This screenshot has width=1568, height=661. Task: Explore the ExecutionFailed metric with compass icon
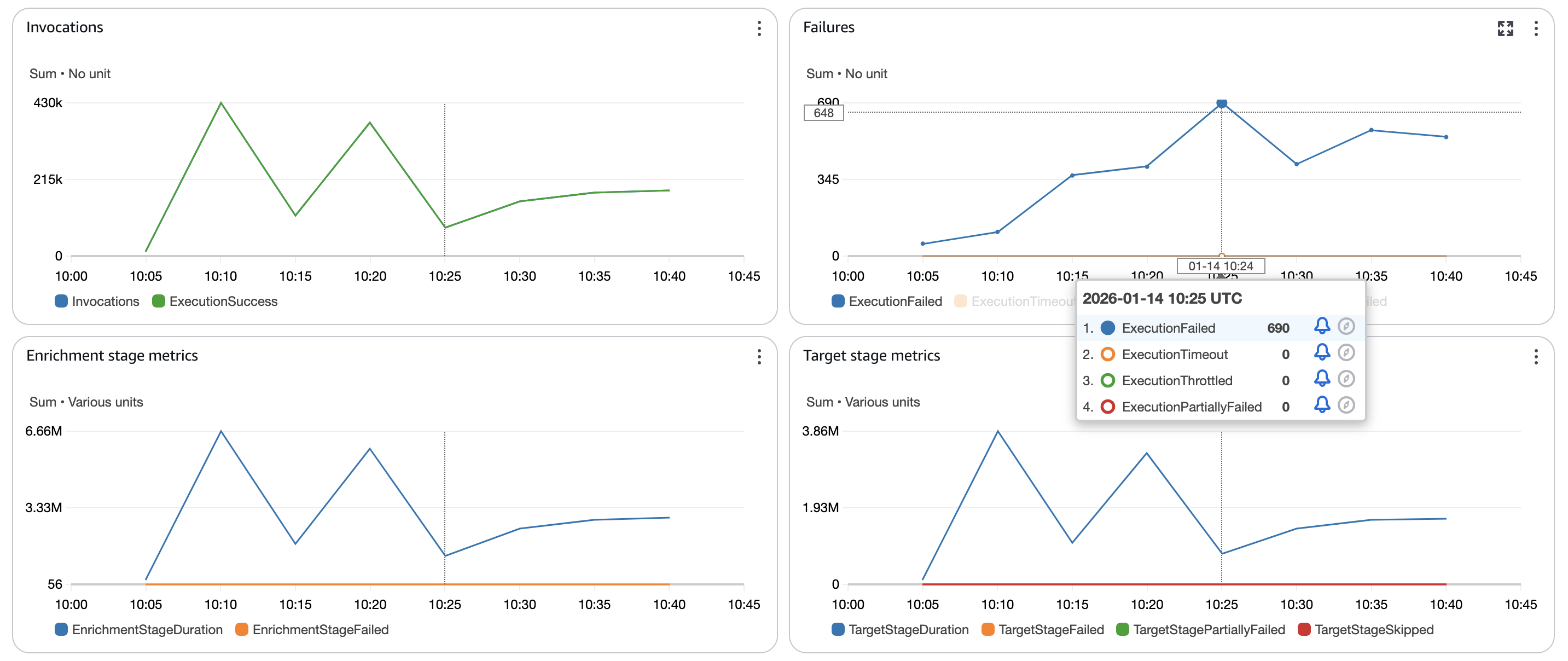click(1346, 326)
